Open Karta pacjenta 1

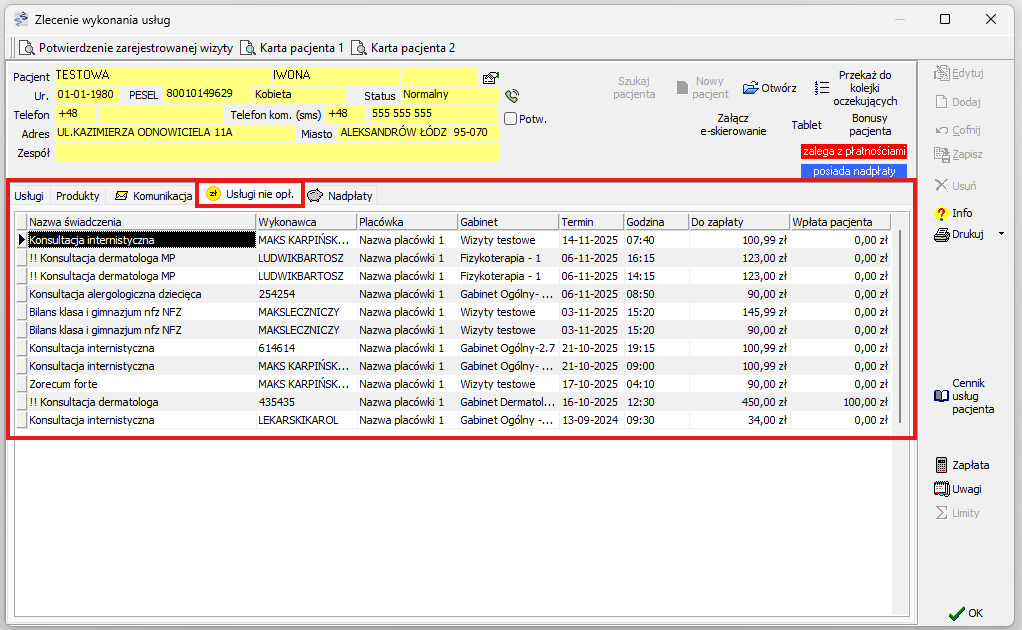click(292, 47)
